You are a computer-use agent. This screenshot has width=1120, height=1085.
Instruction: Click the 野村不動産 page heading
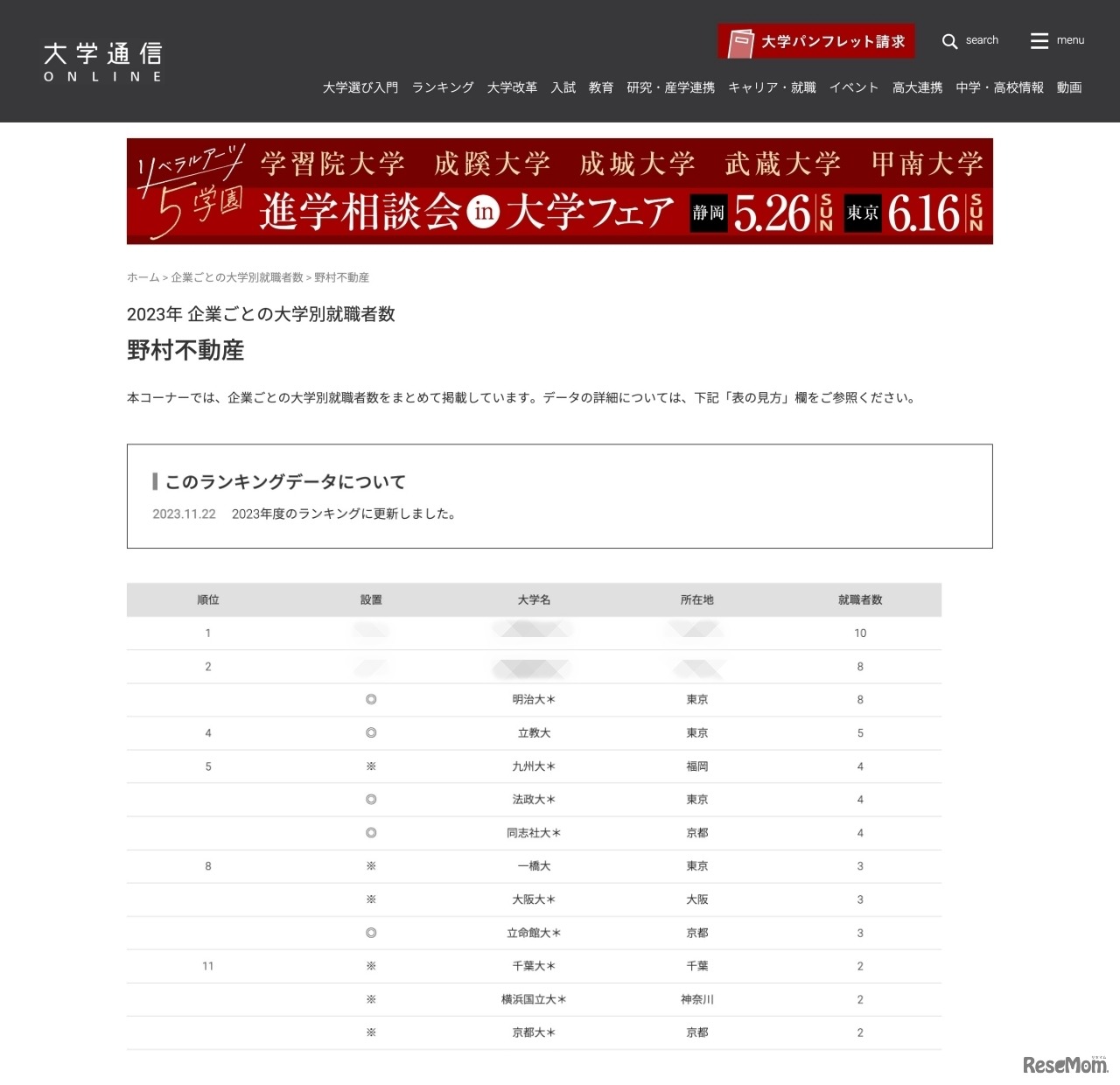185,350
